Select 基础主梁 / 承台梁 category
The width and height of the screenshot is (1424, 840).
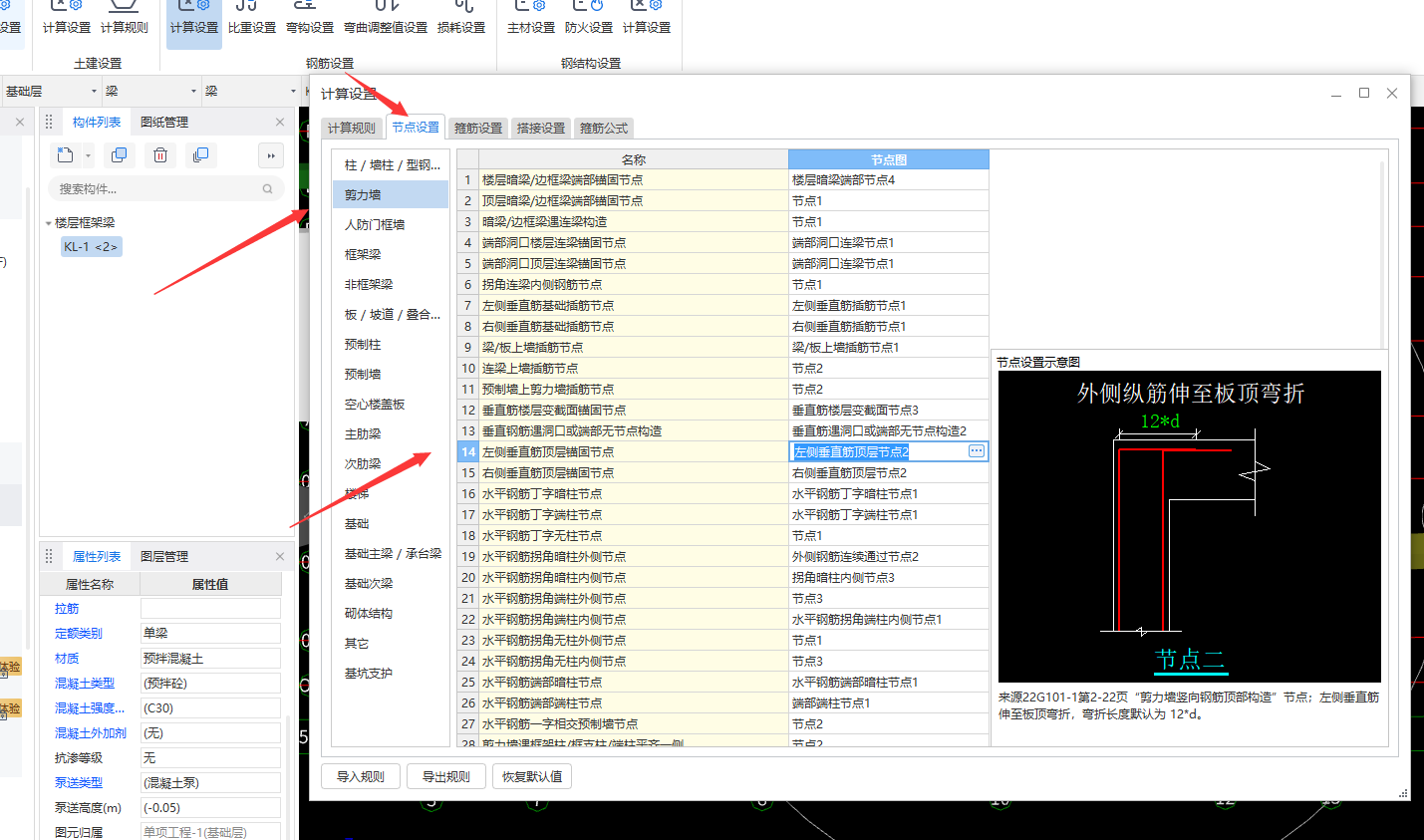(x=392, y=553)
